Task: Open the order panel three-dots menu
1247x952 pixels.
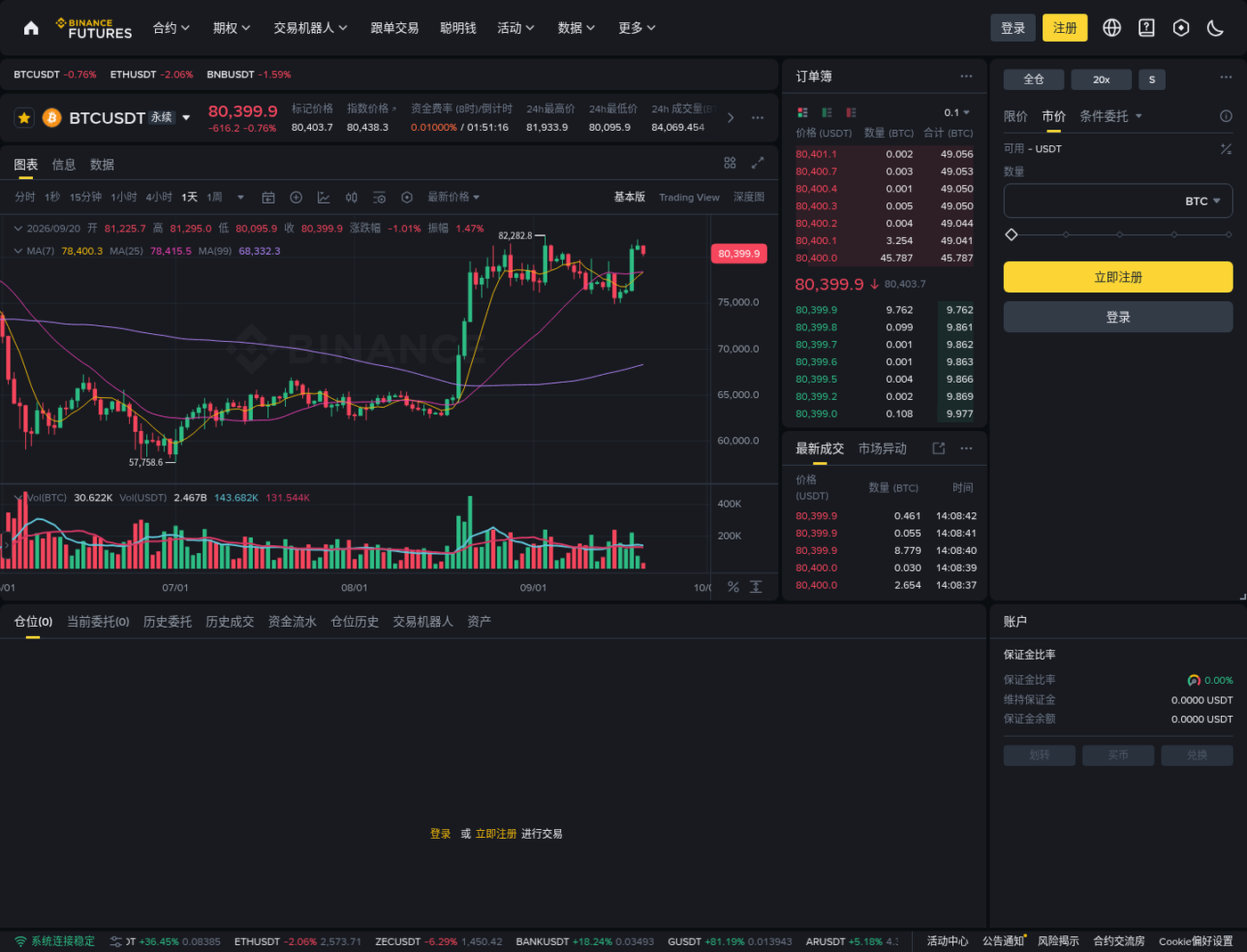Action: pyautogui.click(x=1226, y=77)
